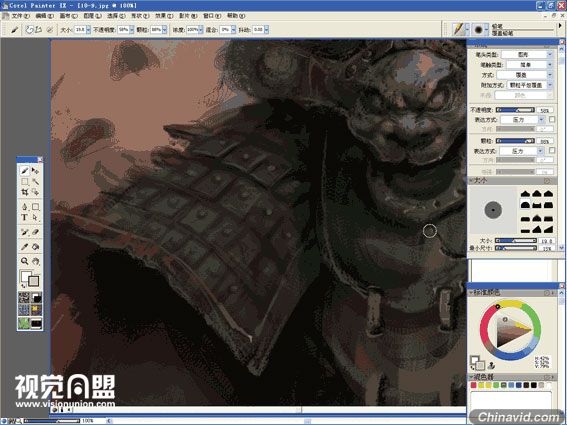
Task: Click the brush icon at property bar start
Action: [x=14, y=30]
